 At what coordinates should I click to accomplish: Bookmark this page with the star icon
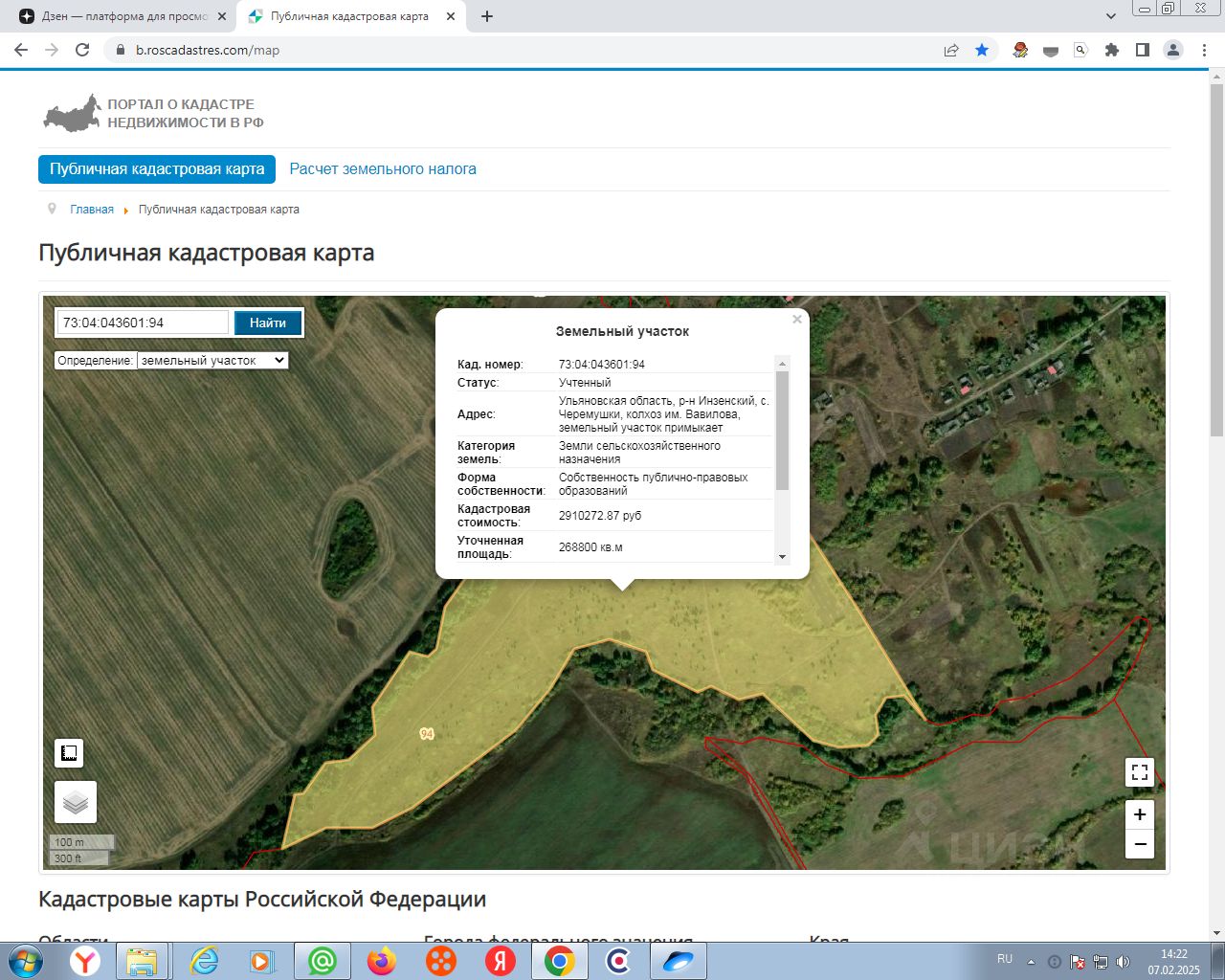[982, 50]
